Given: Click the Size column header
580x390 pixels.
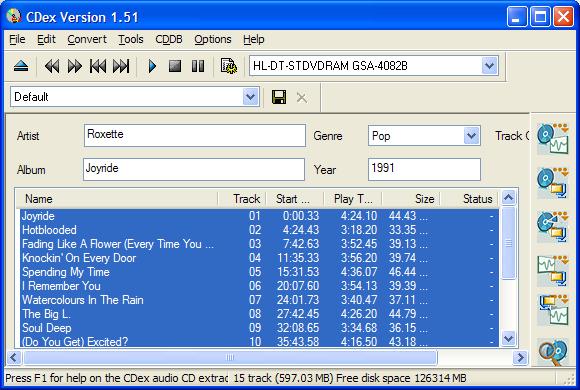Looking at the screenshot, I should point(411,199).
